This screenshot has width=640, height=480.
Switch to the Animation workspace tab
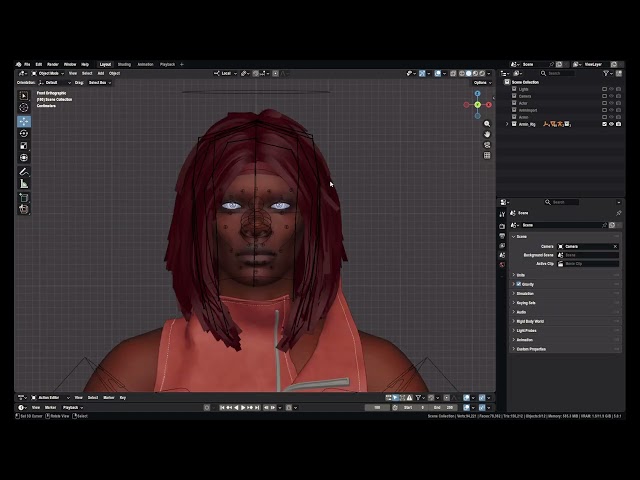click(145, 64)
